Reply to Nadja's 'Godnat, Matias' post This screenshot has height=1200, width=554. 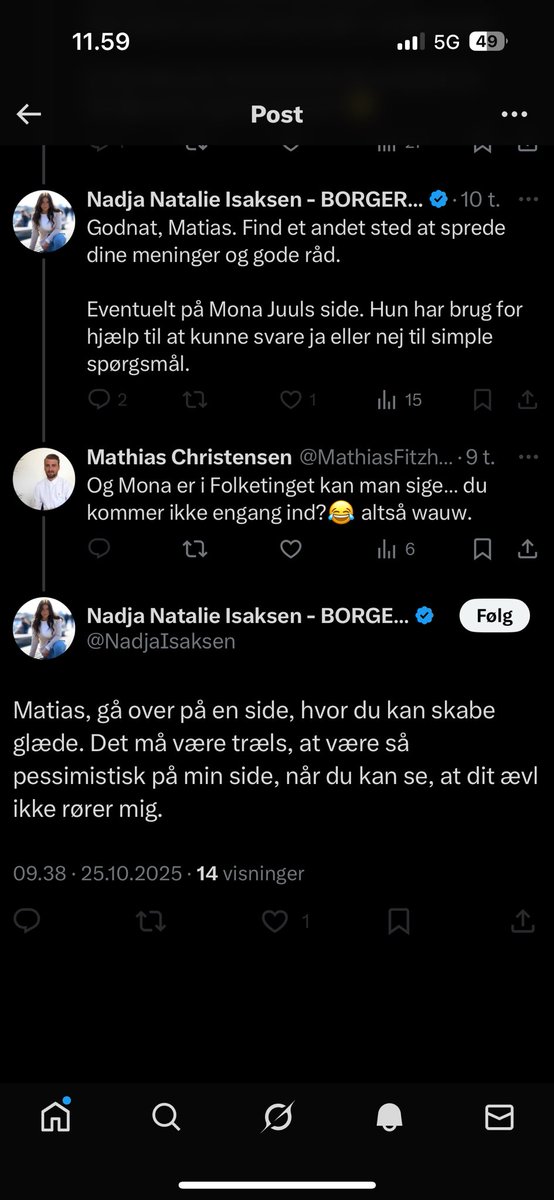click(x=100, y=400)
